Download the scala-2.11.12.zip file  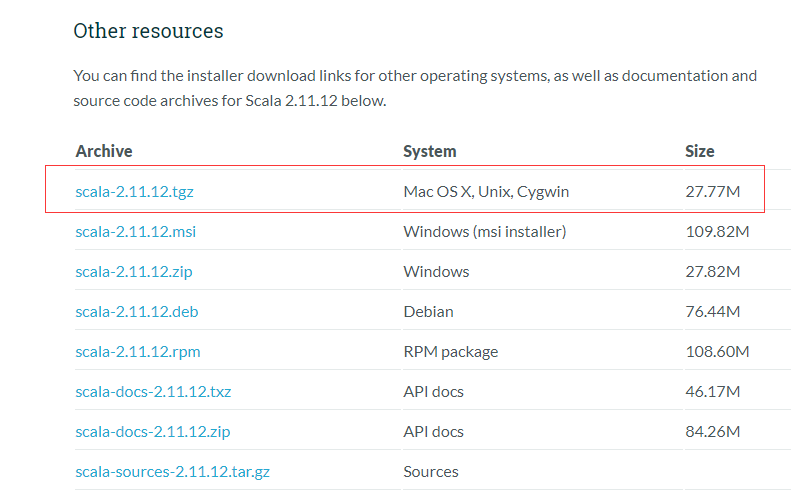(x=135, y=271)
